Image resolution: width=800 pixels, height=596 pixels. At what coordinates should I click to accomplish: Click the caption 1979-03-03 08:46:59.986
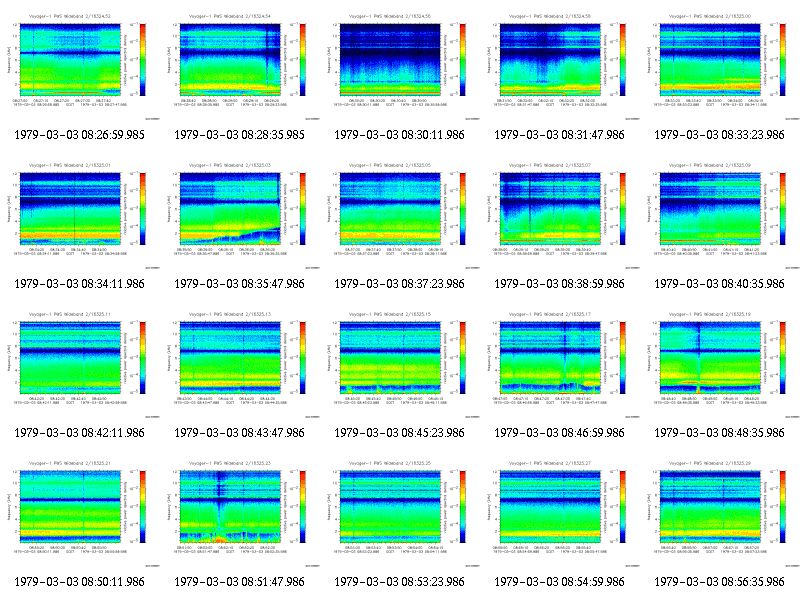pos(559,433)
